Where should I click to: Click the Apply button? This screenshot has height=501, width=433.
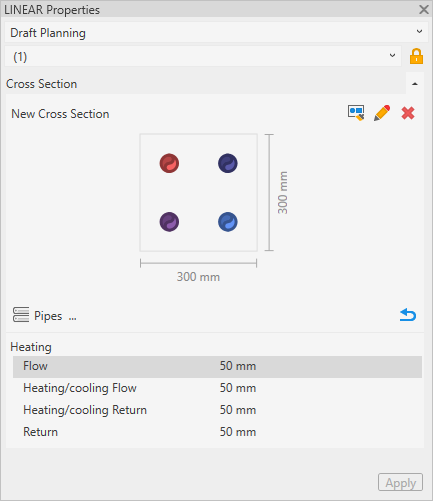coord(400,482)
